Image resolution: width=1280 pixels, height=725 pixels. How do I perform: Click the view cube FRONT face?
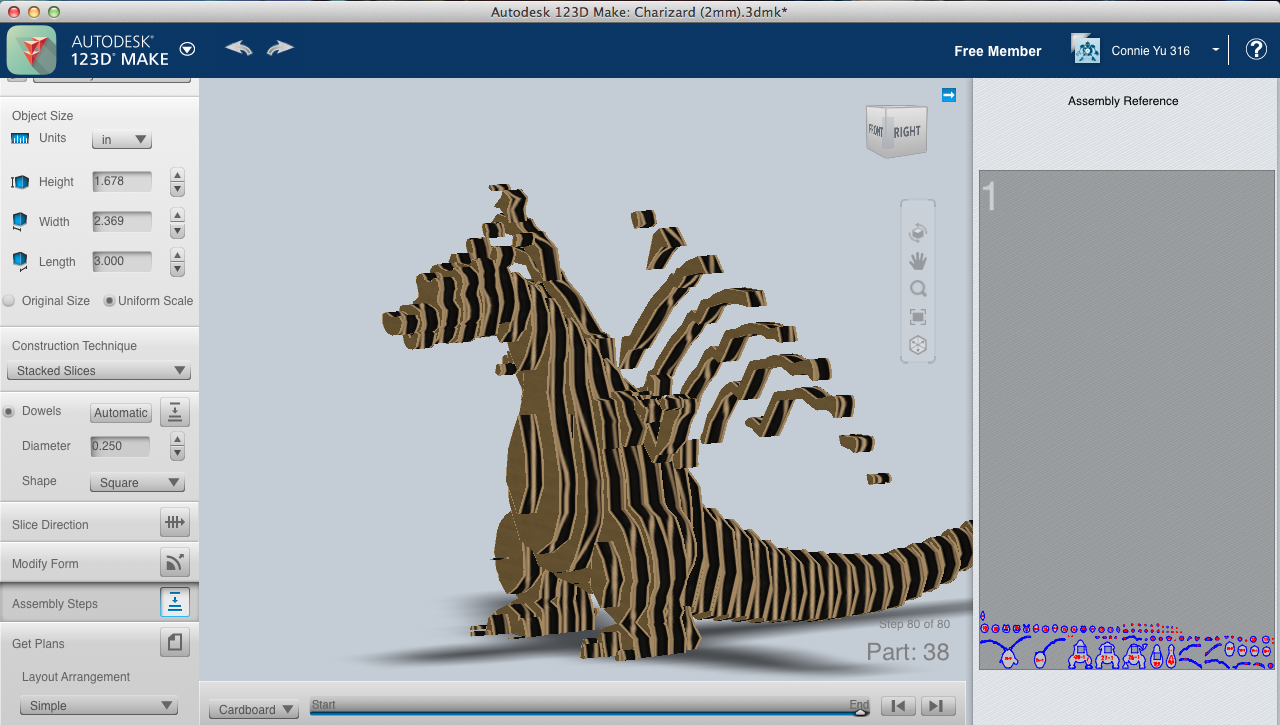tap(876, 131)
